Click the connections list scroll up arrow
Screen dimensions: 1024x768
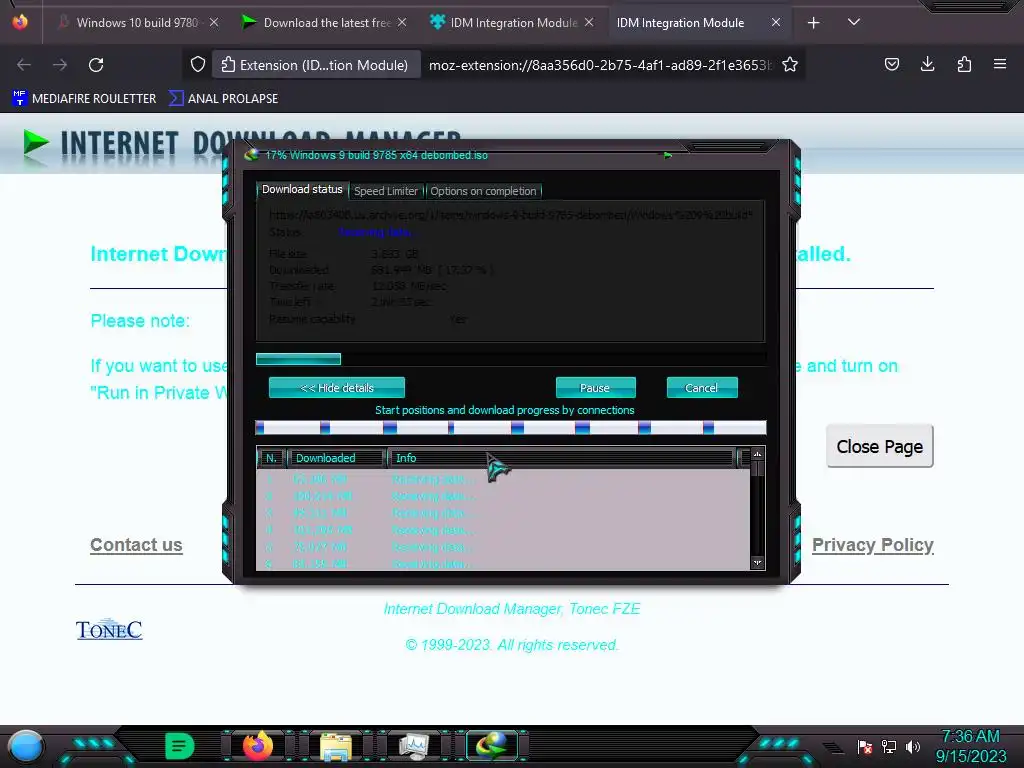tap(758, 455)
